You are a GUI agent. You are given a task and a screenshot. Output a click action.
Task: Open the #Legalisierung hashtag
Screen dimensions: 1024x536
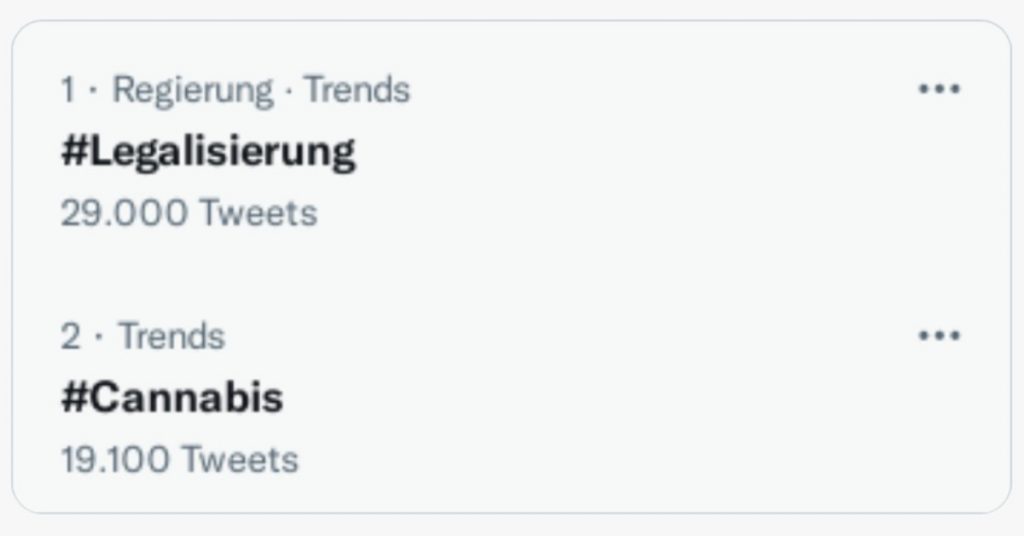point(208,151)
